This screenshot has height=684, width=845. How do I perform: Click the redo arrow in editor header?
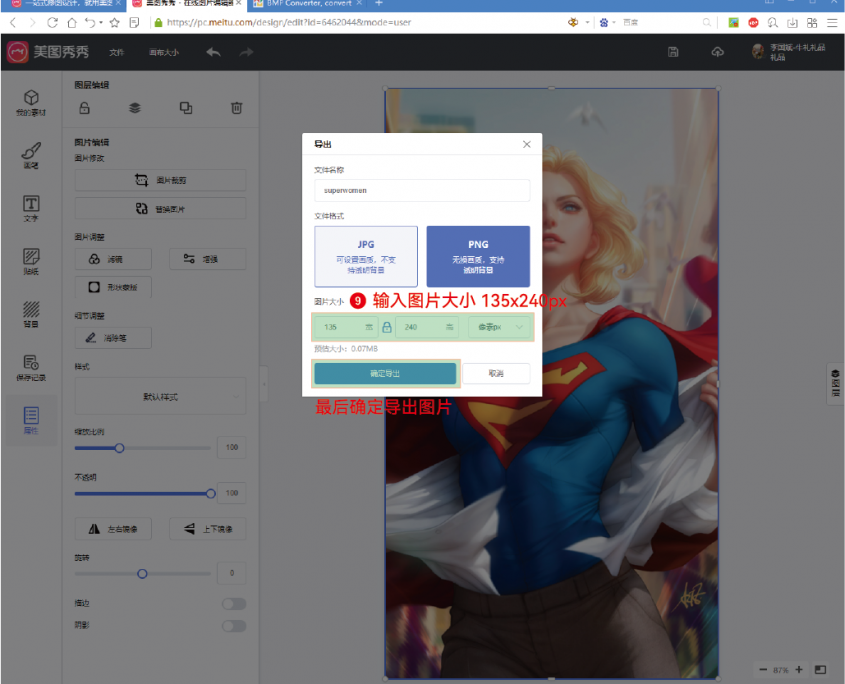click(246, 52)
